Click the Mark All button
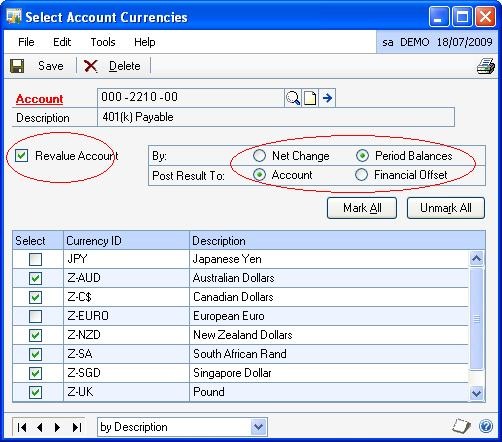502x442 pixels. coord(362,208)
